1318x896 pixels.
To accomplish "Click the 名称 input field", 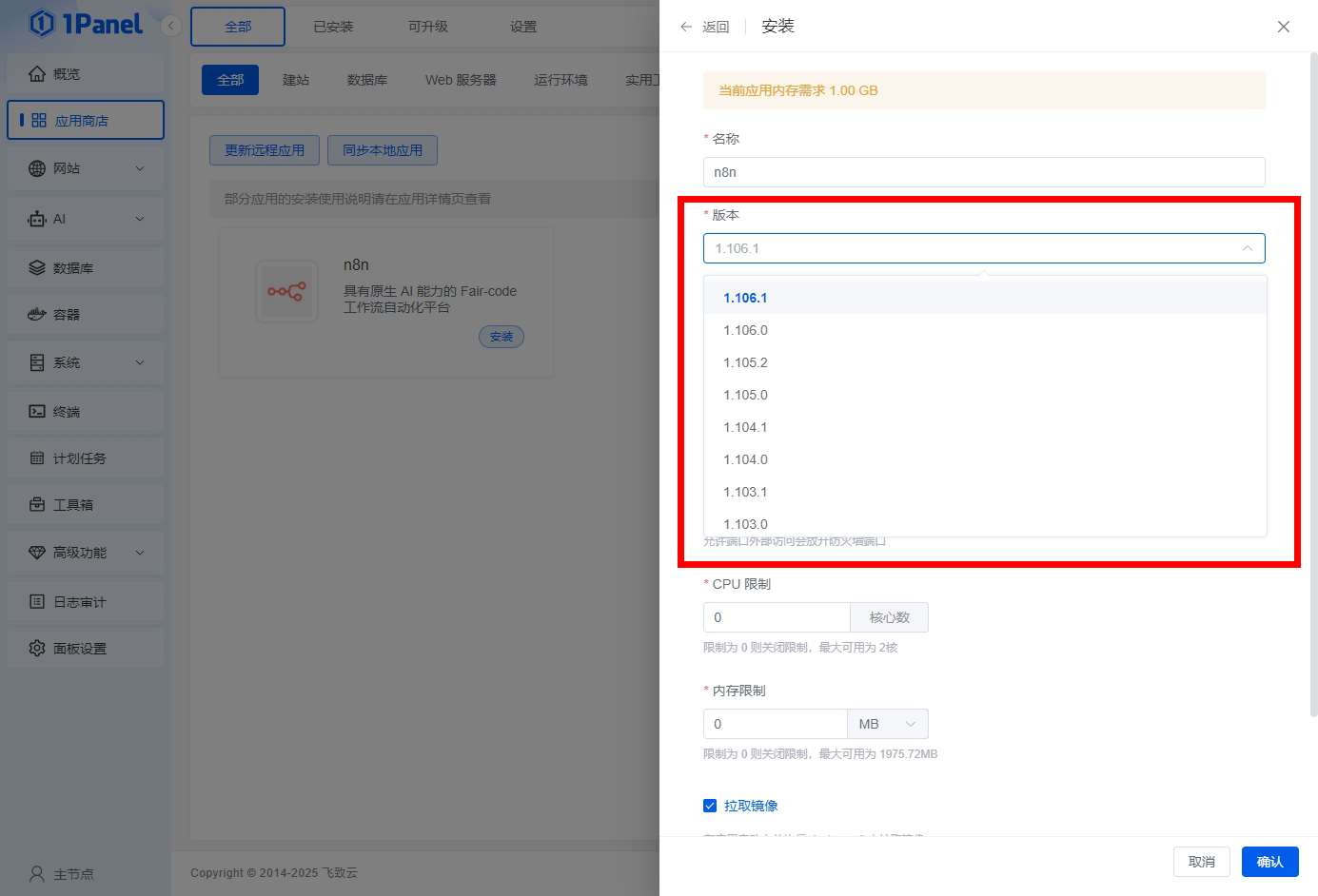I will pyautogui.click(x=984, y=172).
